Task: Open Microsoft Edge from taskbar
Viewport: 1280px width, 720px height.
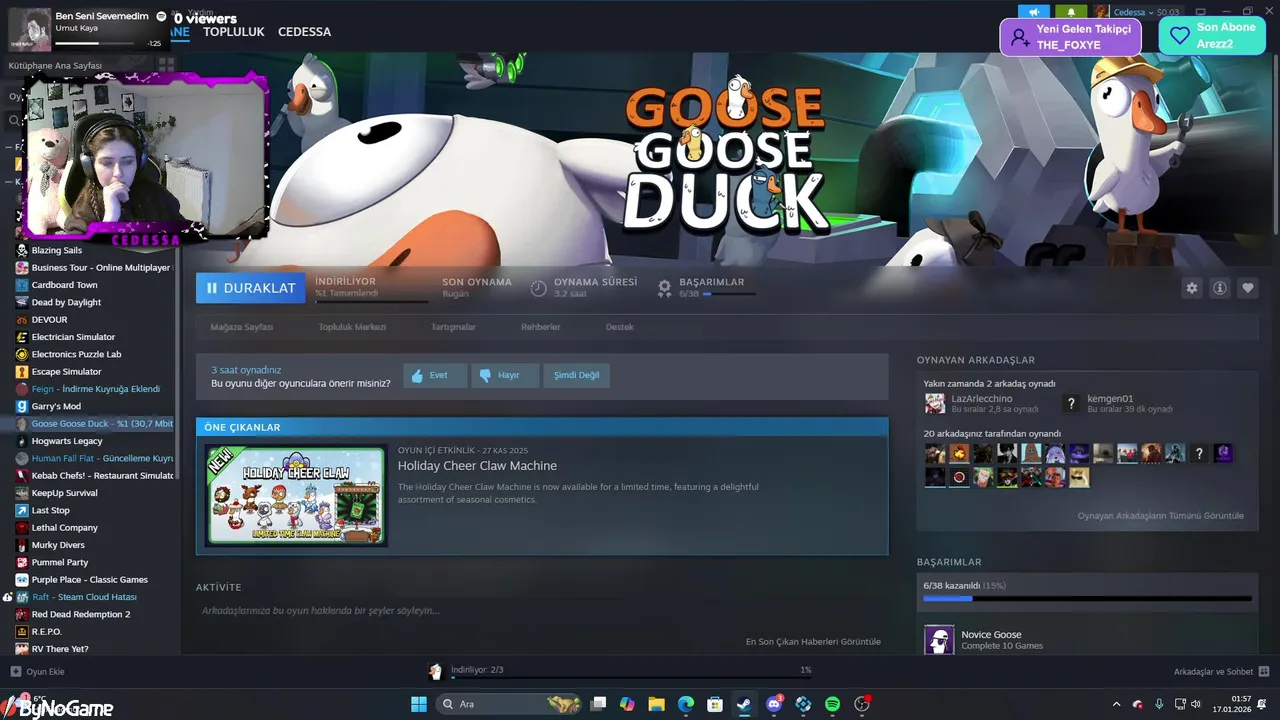Action: pos(685,704)
